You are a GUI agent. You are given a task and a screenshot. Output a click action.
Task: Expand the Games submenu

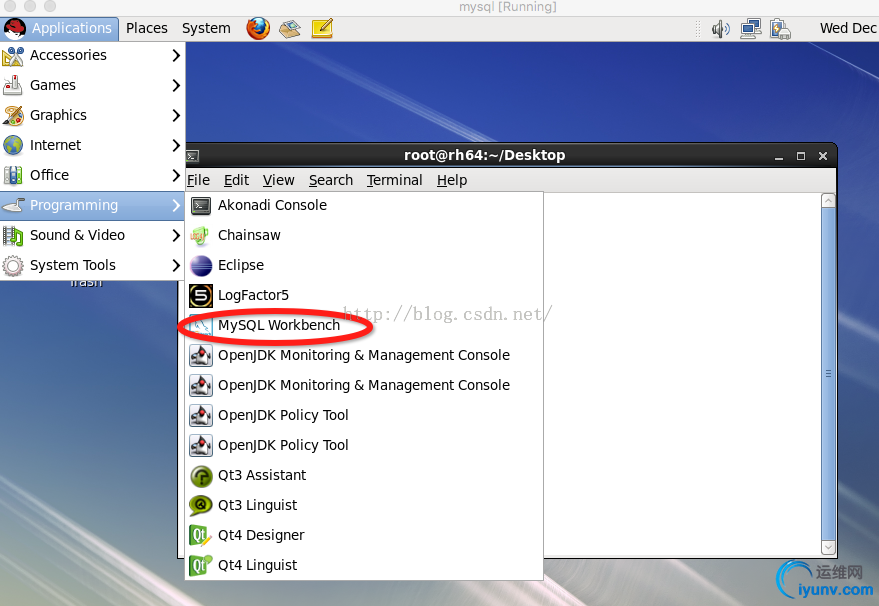point(92,85)
